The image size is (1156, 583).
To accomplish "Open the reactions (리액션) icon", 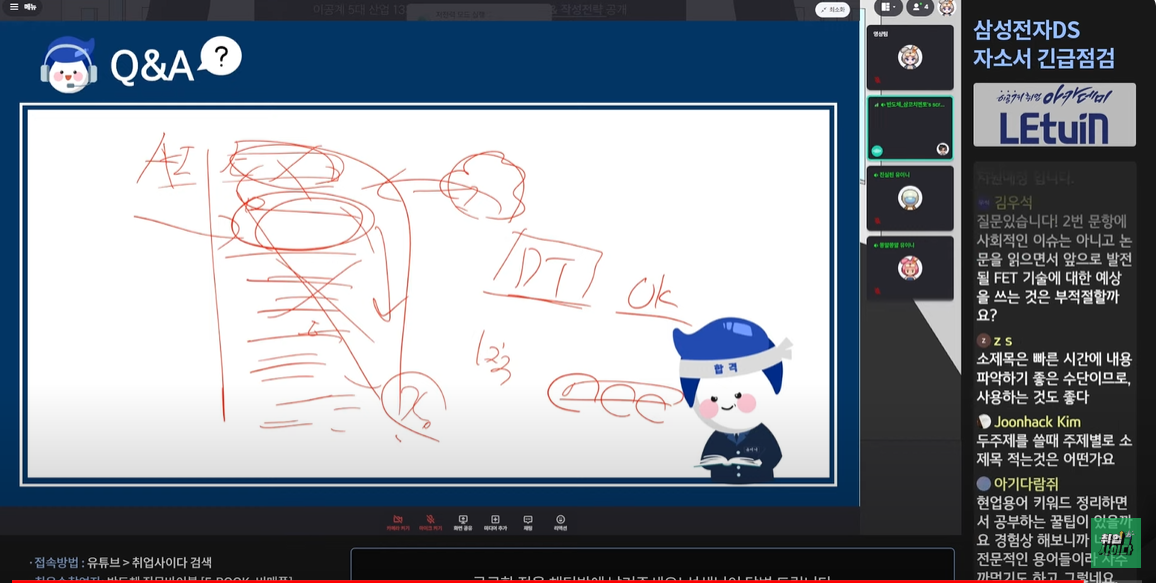I will (560, 522).
